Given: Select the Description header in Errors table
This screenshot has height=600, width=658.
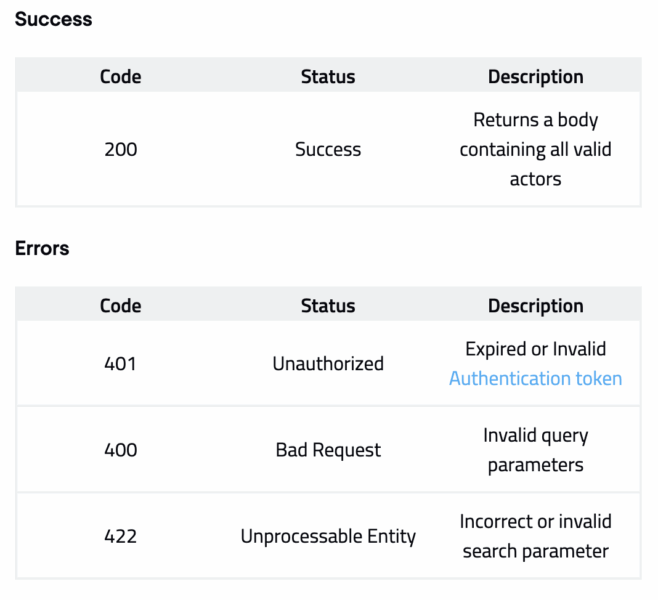Looking at the screenshot, I should click(x=535, y=306).
